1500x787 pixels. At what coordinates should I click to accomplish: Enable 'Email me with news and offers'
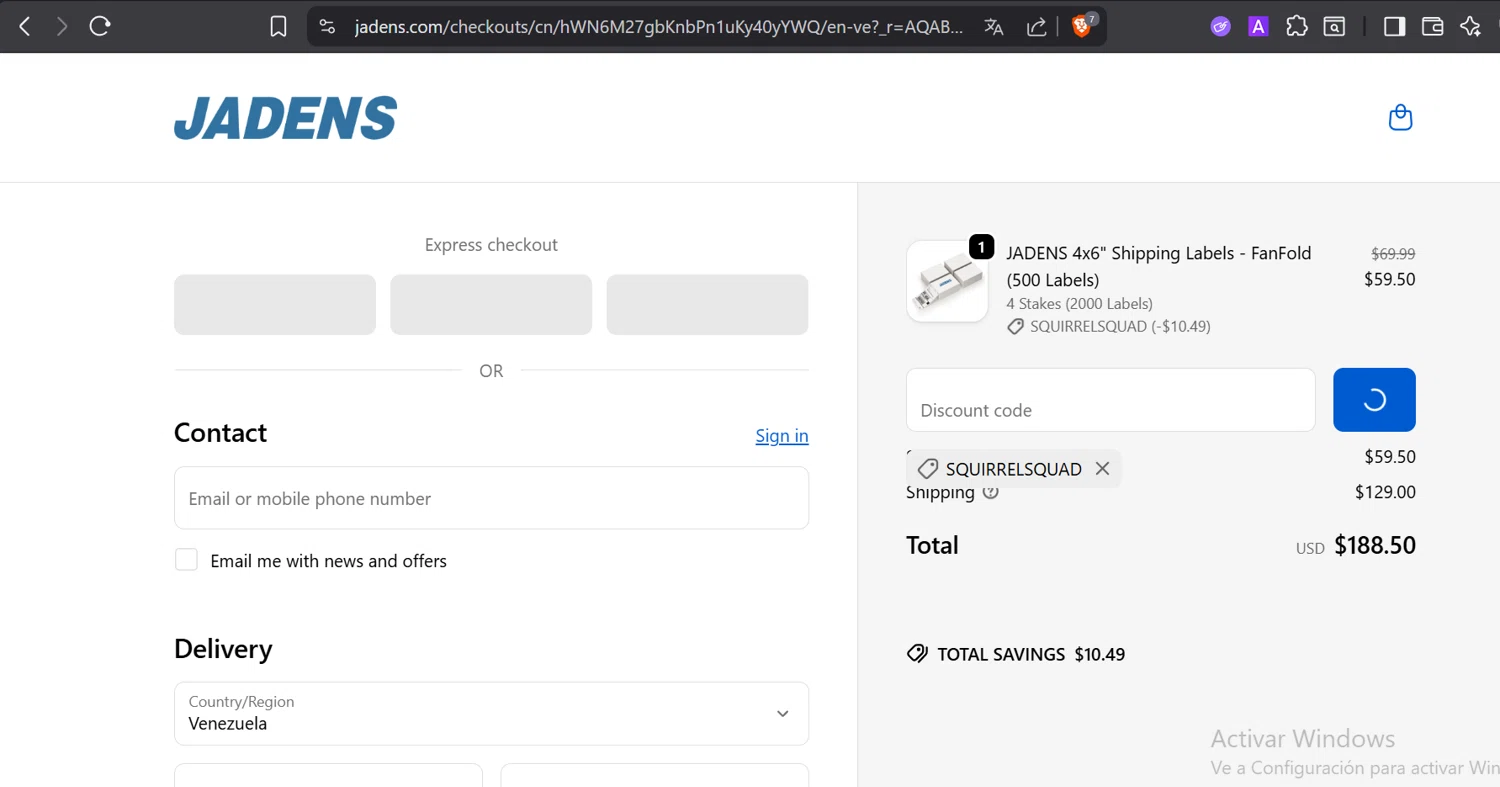pyautogui.click(x=186, y=560)
